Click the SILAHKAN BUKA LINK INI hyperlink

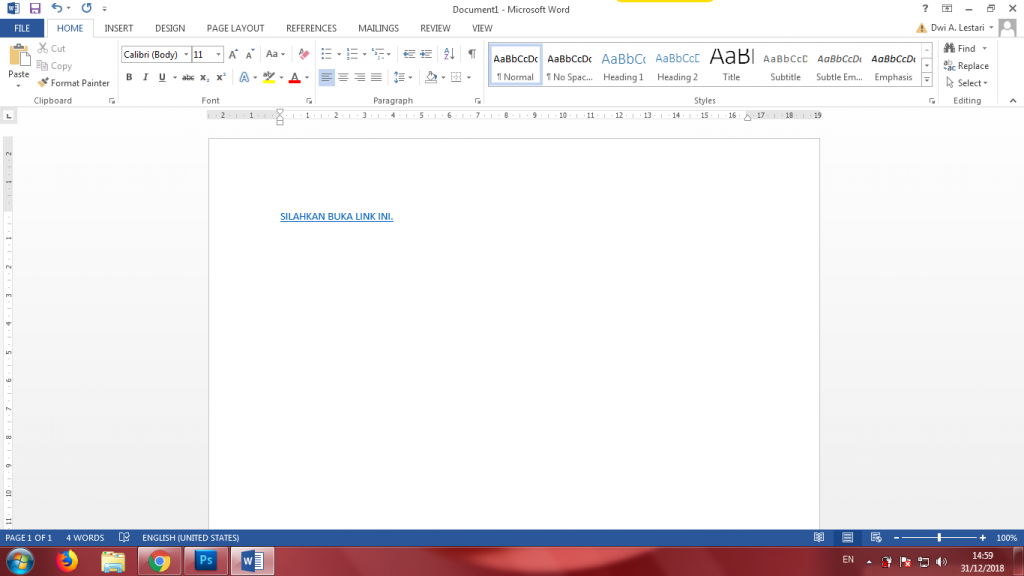point(336,216)
